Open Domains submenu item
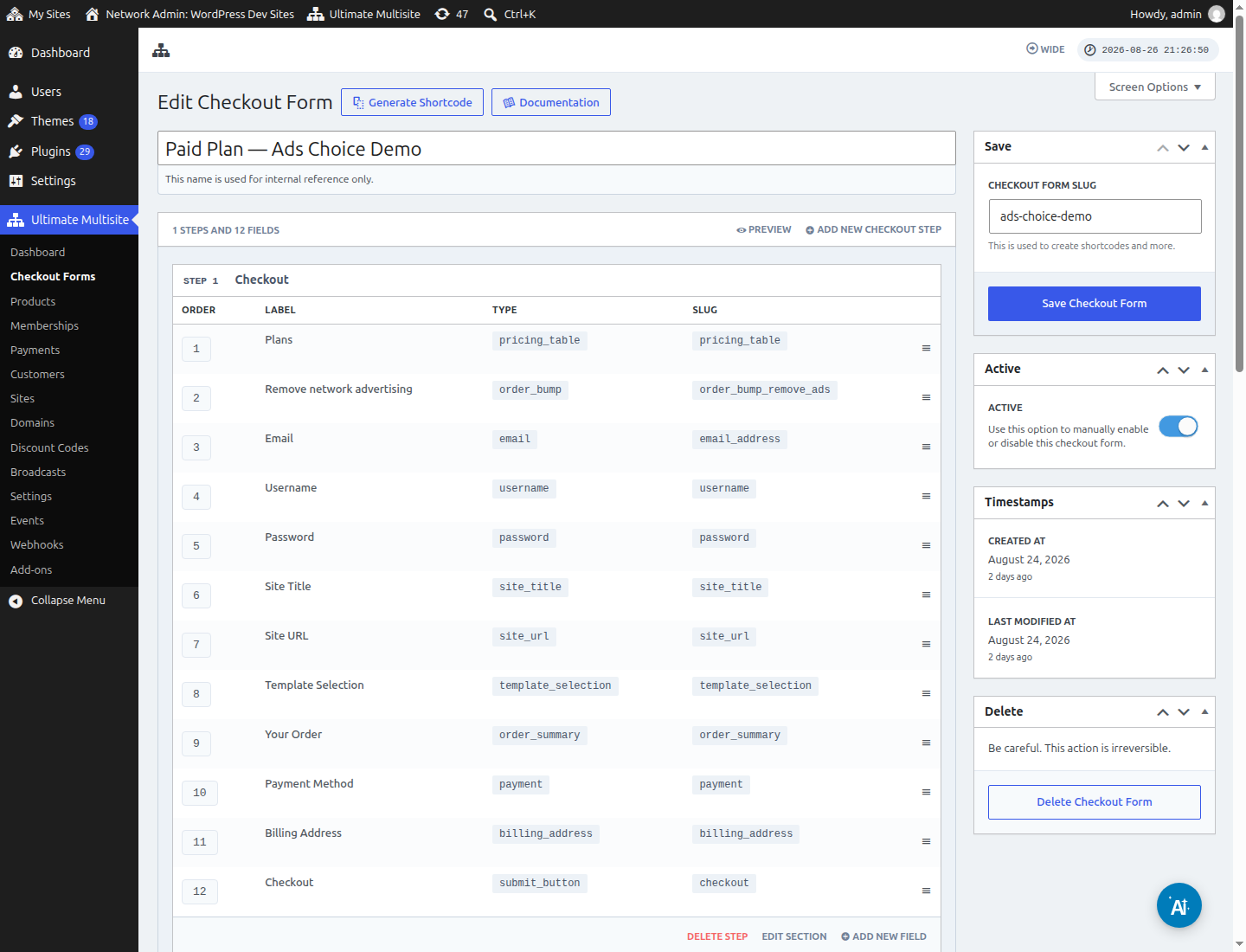This screenshot has width=1246, height=952. [x=32, y=422]
